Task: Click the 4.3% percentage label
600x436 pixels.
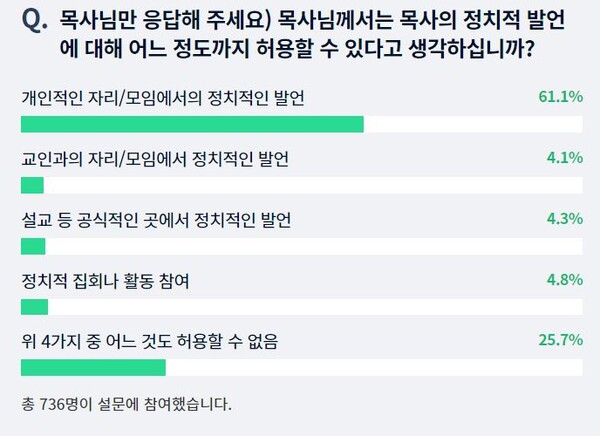Action: [x=565, y=219]
